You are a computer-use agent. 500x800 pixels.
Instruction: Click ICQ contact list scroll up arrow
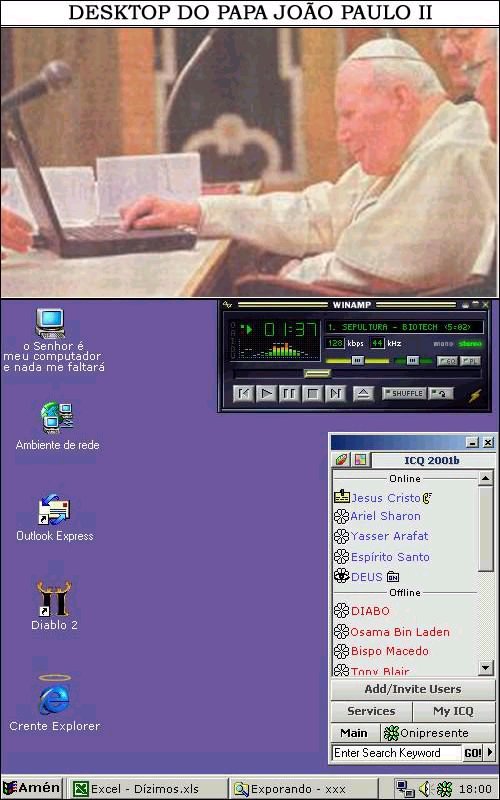tap(486, 478)
